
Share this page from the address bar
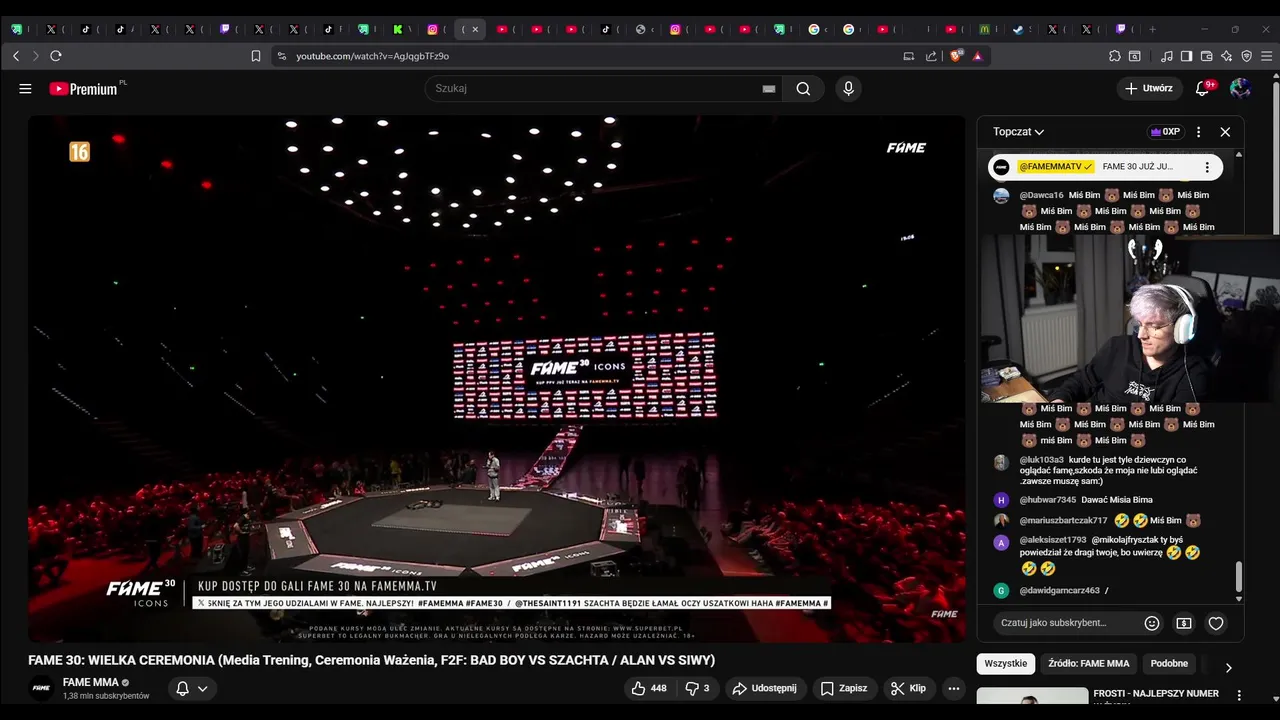(931, 56)
